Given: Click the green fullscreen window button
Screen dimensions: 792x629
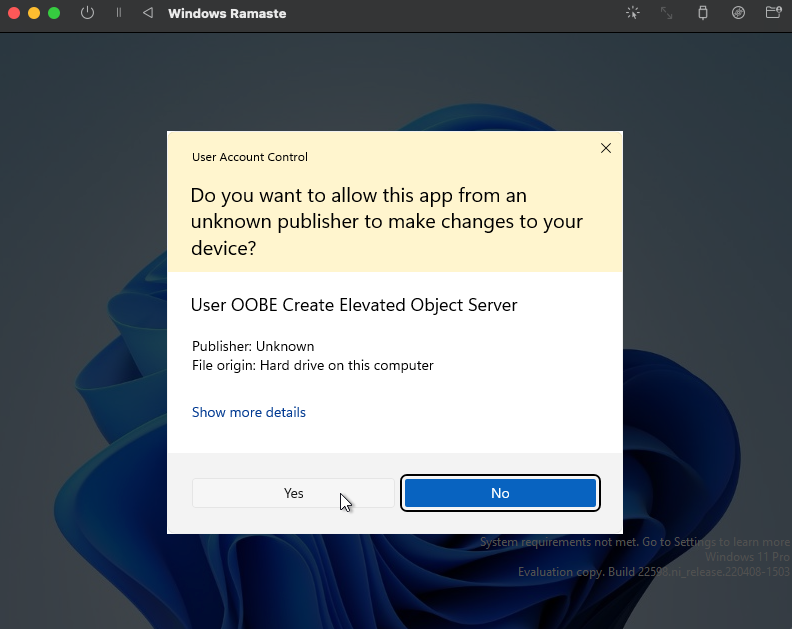Looking at the screenshot, I should click(54, 13).
